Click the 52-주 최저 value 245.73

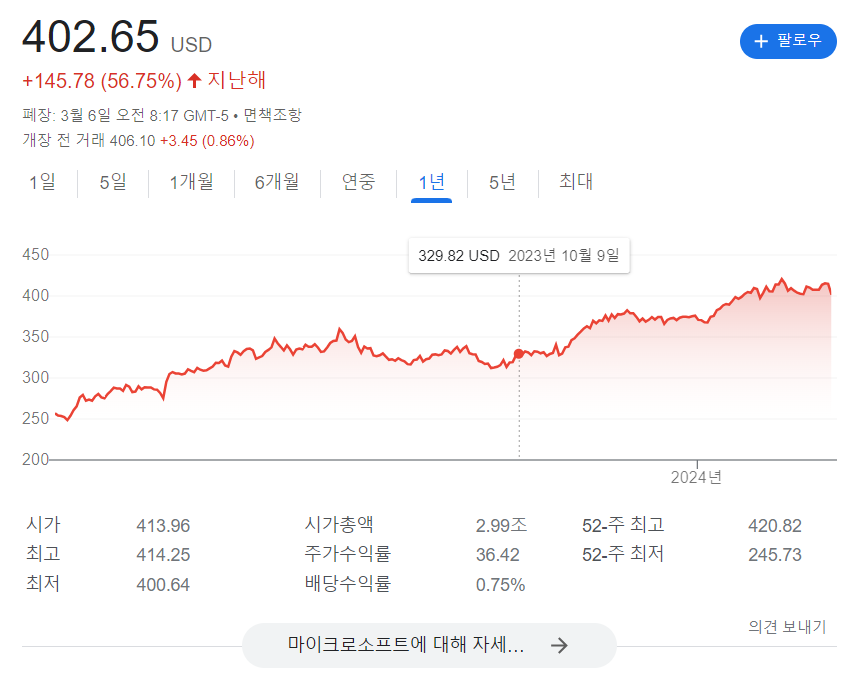tap(775, 555)
